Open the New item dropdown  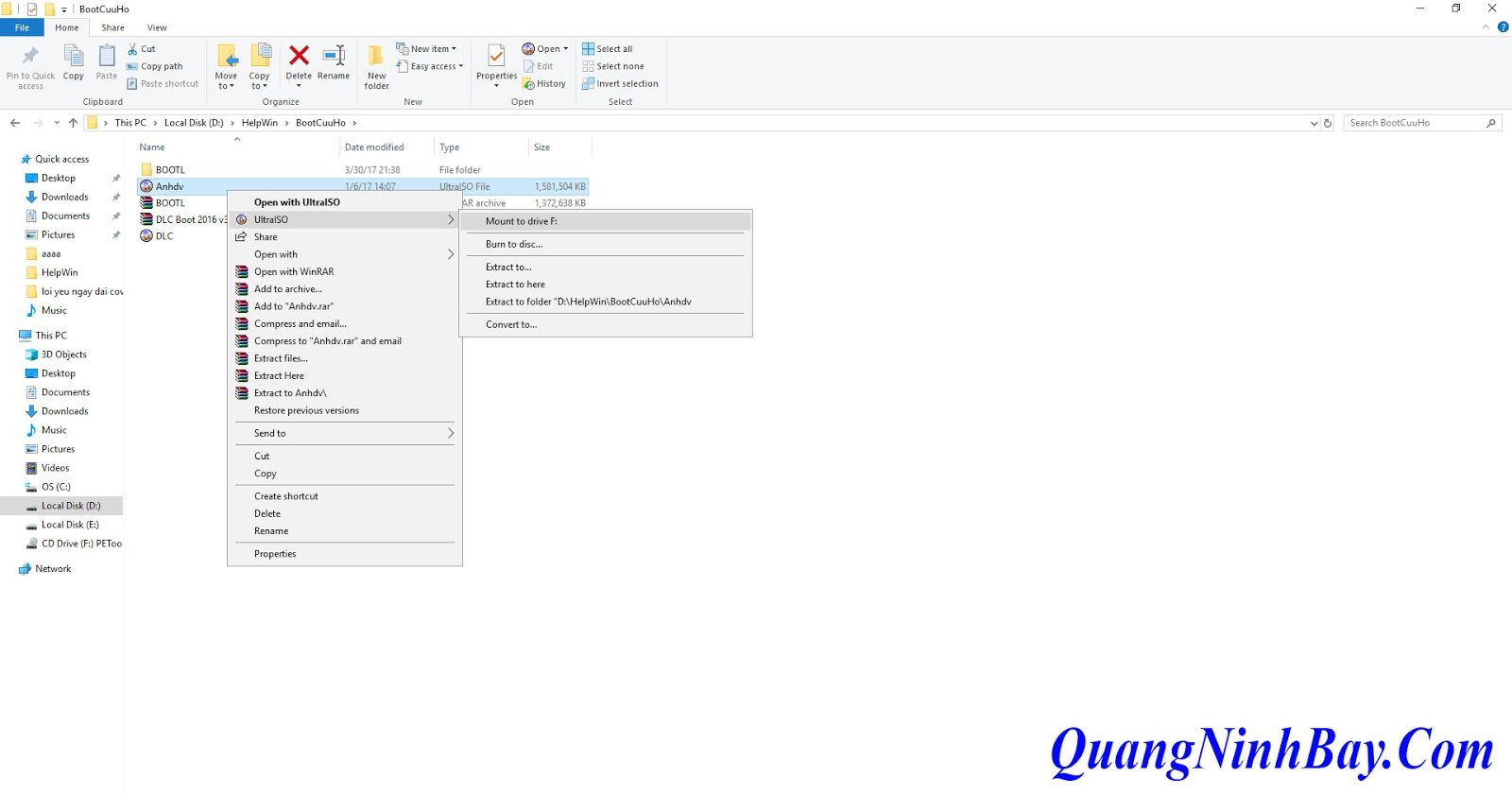click(426, 49)
